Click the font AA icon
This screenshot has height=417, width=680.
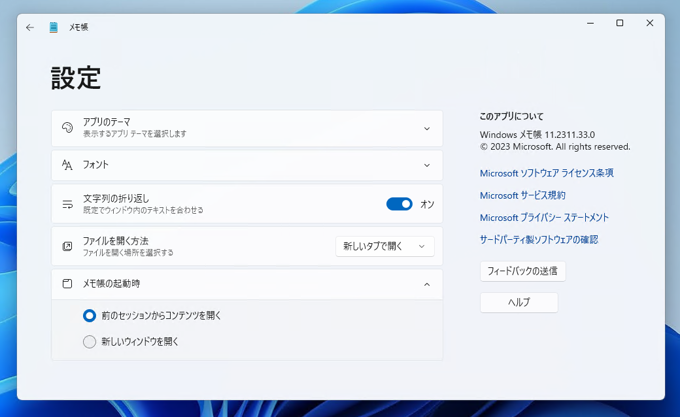pos(67,165)
